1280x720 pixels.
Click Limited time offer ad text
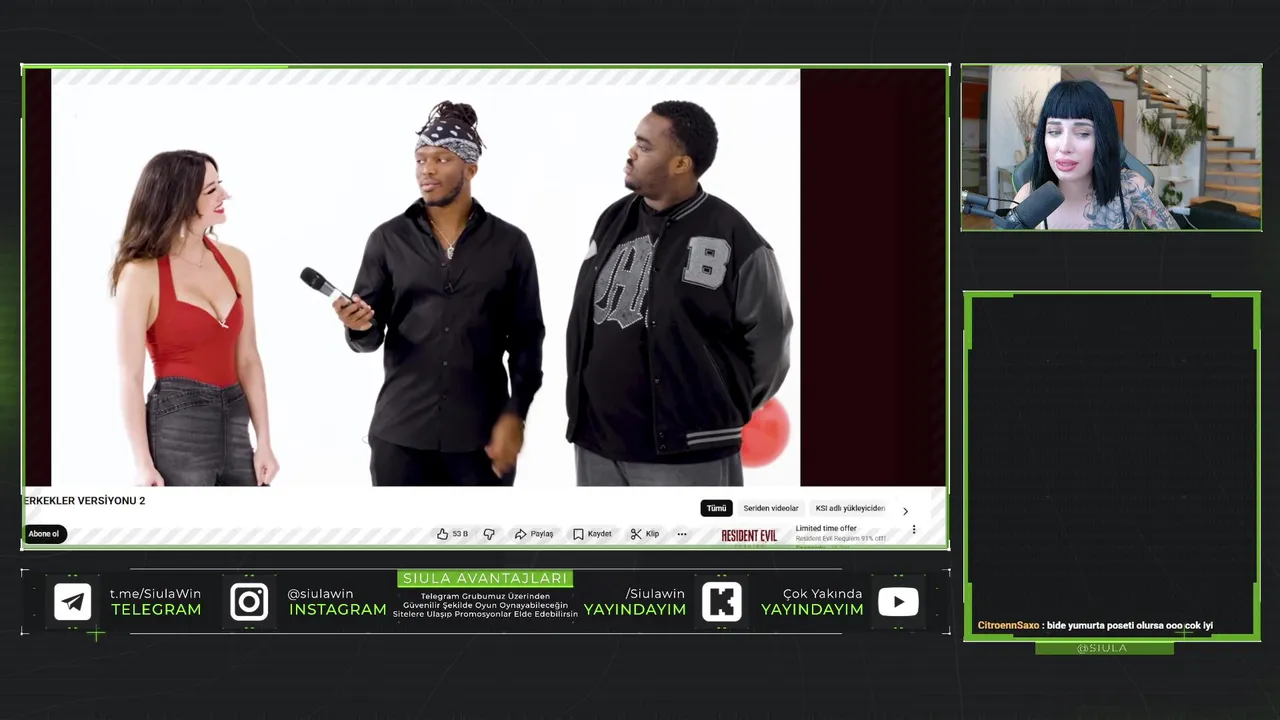[x=826, y=528]
